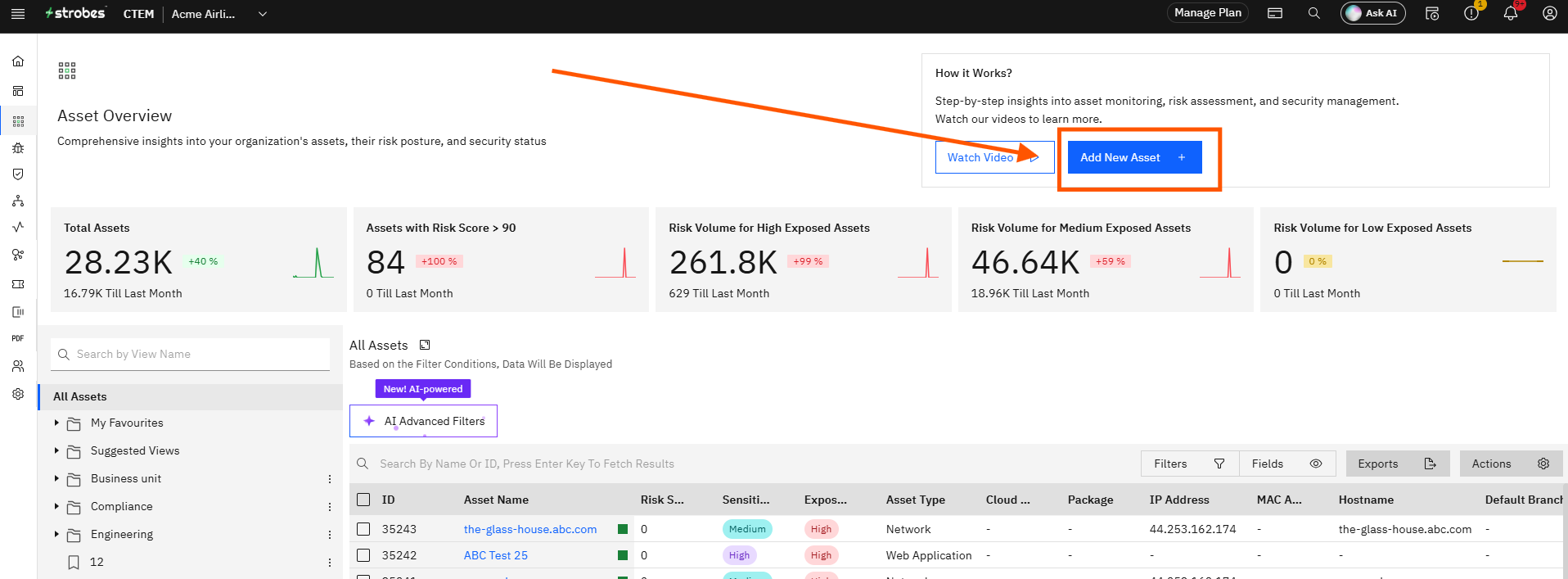The image size is (1568, 579).
Task: Open Assets with Risk Score > 90 card
Action: pos(501,260)
